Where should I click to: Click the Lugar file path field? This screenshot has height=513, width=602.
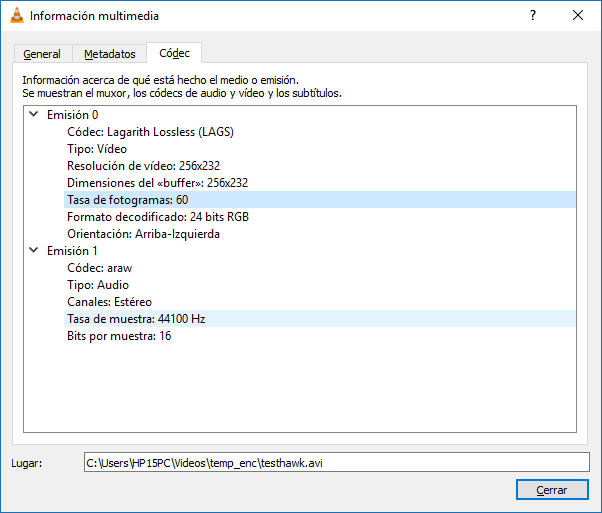click(x=337, y=462)
